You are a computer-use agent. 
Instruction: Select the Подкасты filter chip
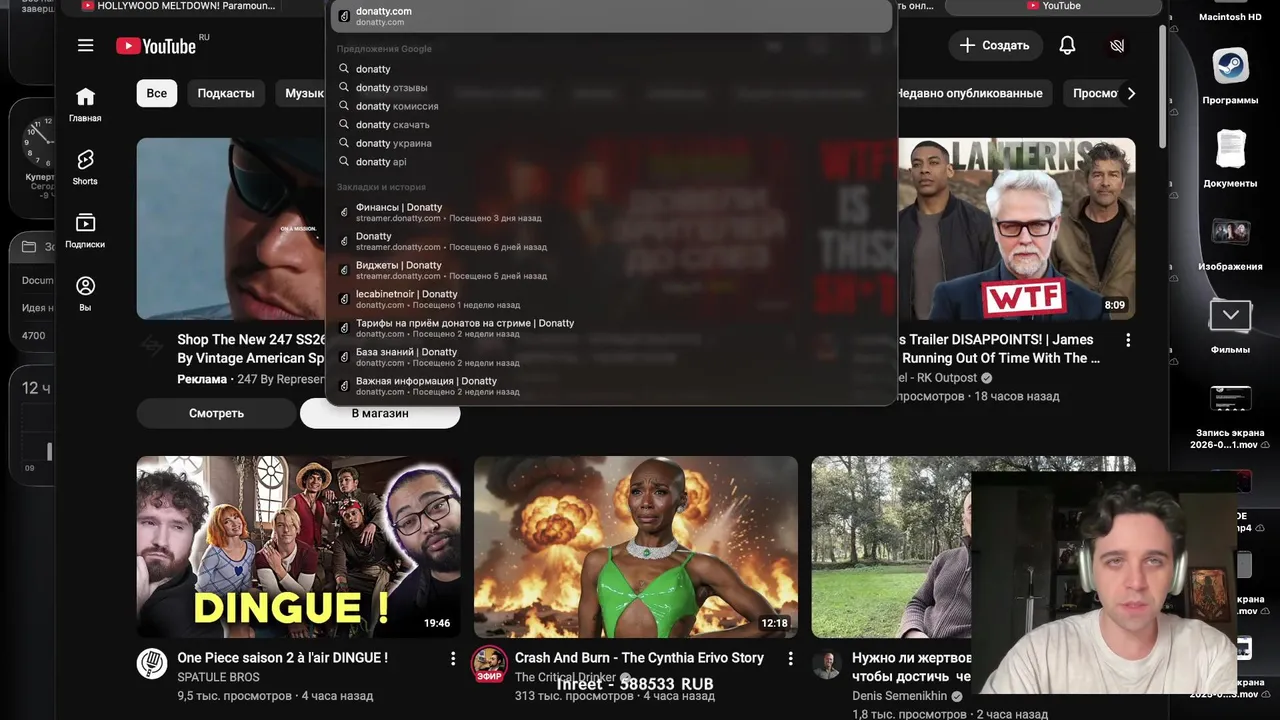coord(226,93)
